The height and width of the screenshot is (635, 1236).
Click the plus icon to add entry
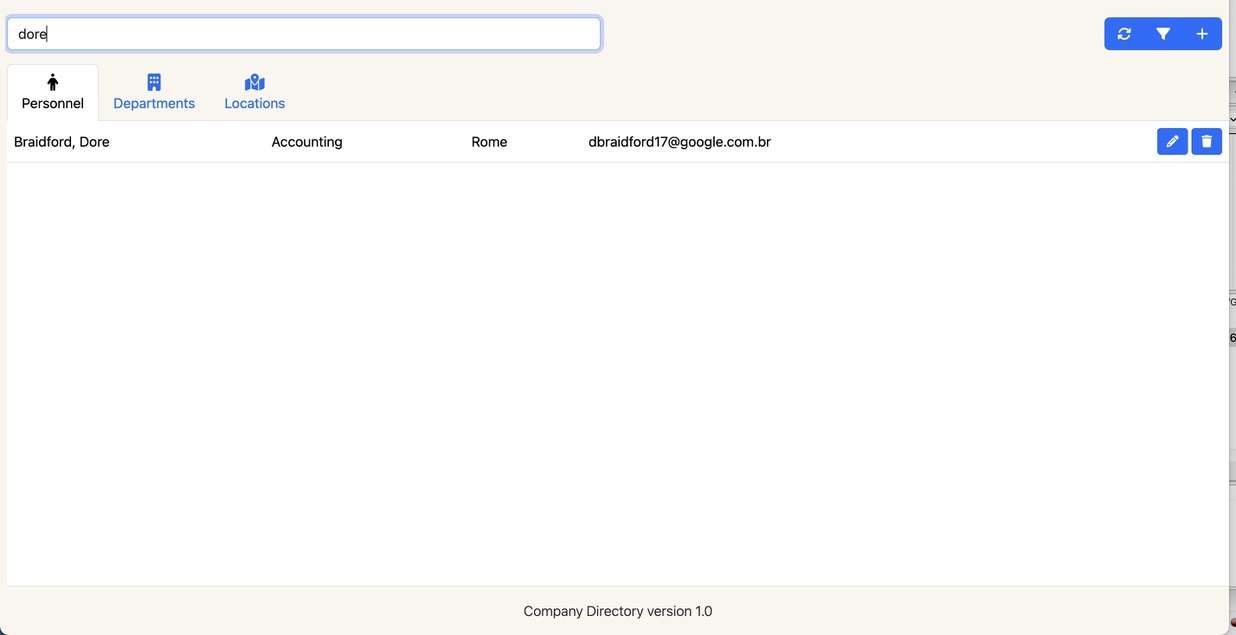[x=1202, y=34]
